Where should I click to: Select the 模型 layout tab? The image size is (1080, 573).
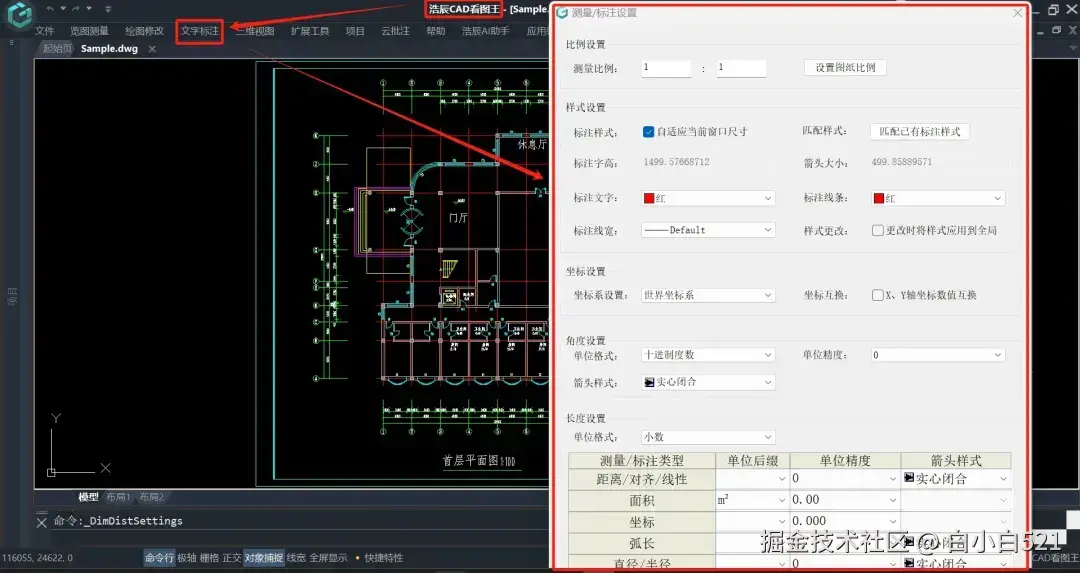click(88, 497)
